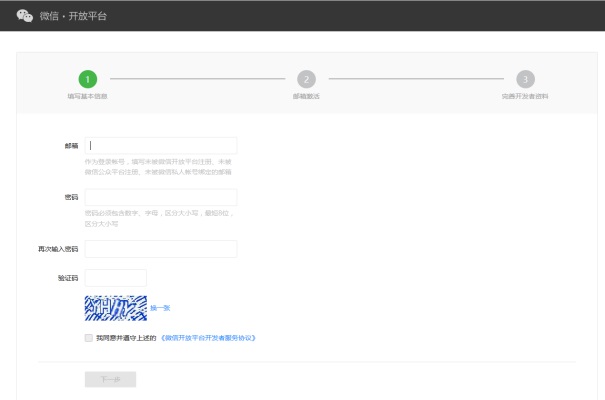Select step 3 gray circle indicator

tap(525, 78)
